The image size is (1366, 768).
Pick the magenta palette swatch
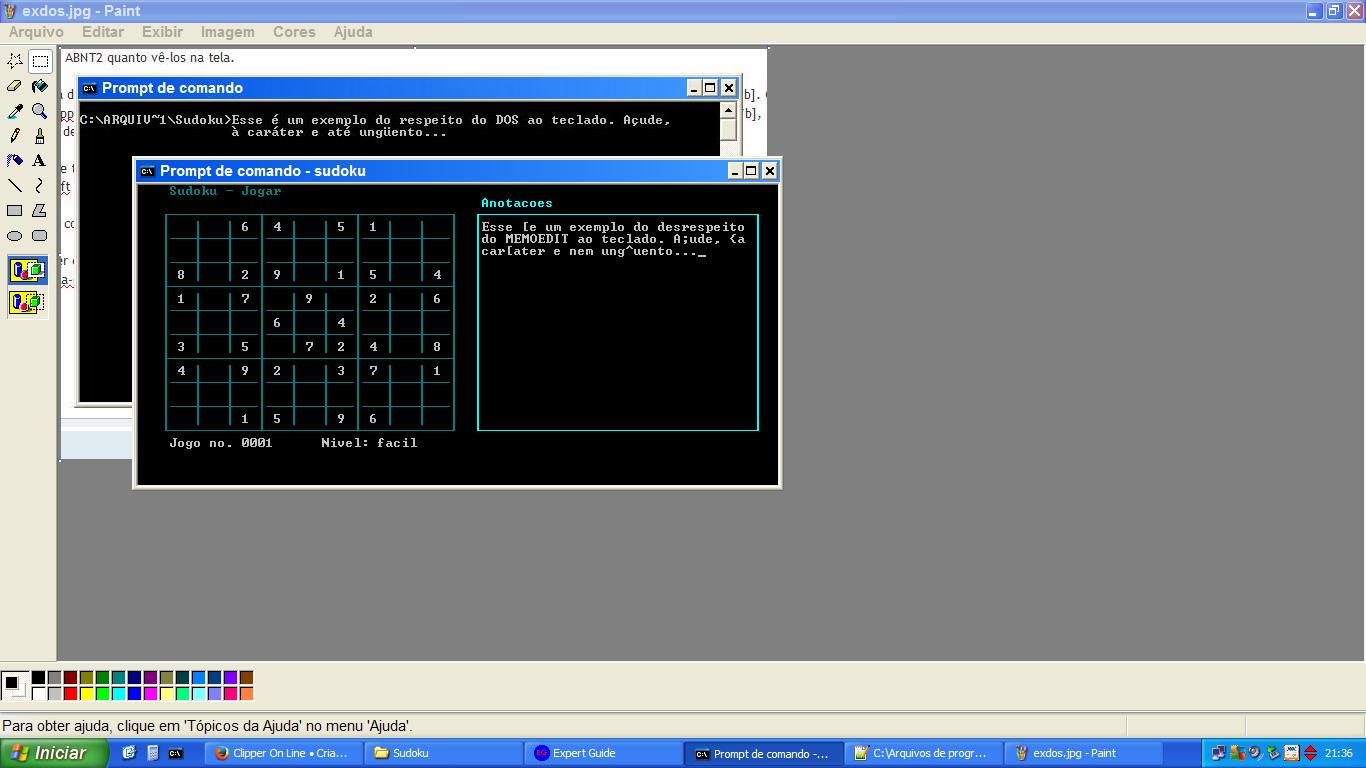[x=150, y=694]
